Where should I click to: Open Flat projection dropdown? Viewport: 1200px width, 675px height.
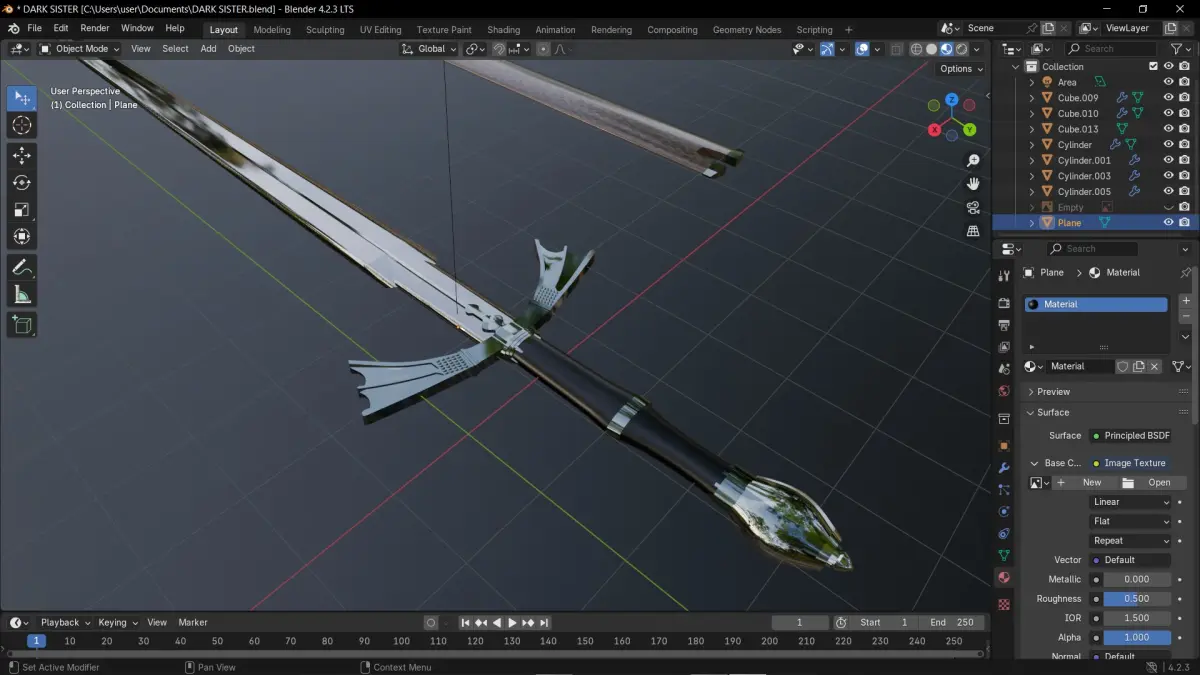(1130, 521)
